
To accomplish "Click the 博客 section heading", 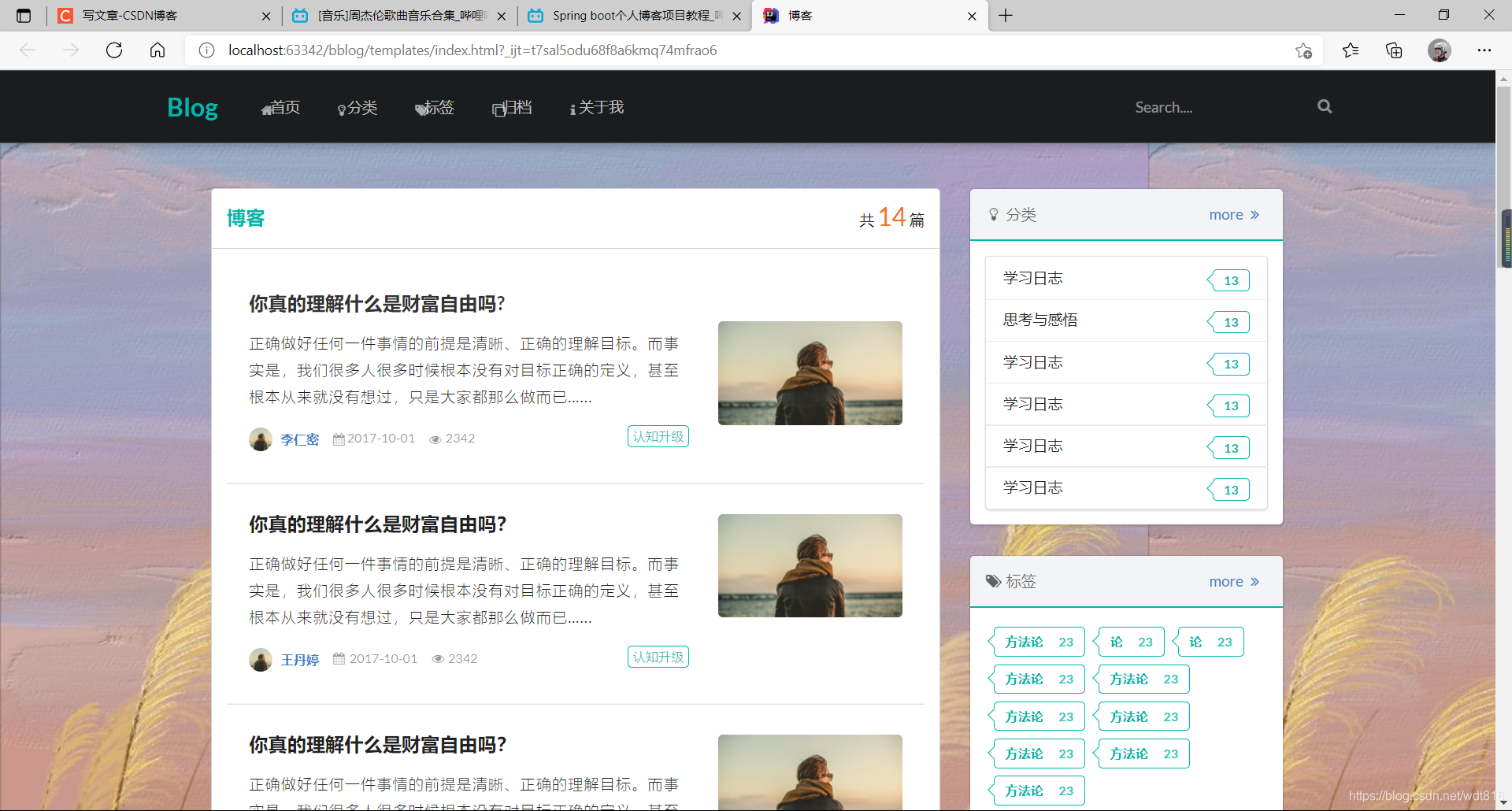I will [x=246, y=218].
